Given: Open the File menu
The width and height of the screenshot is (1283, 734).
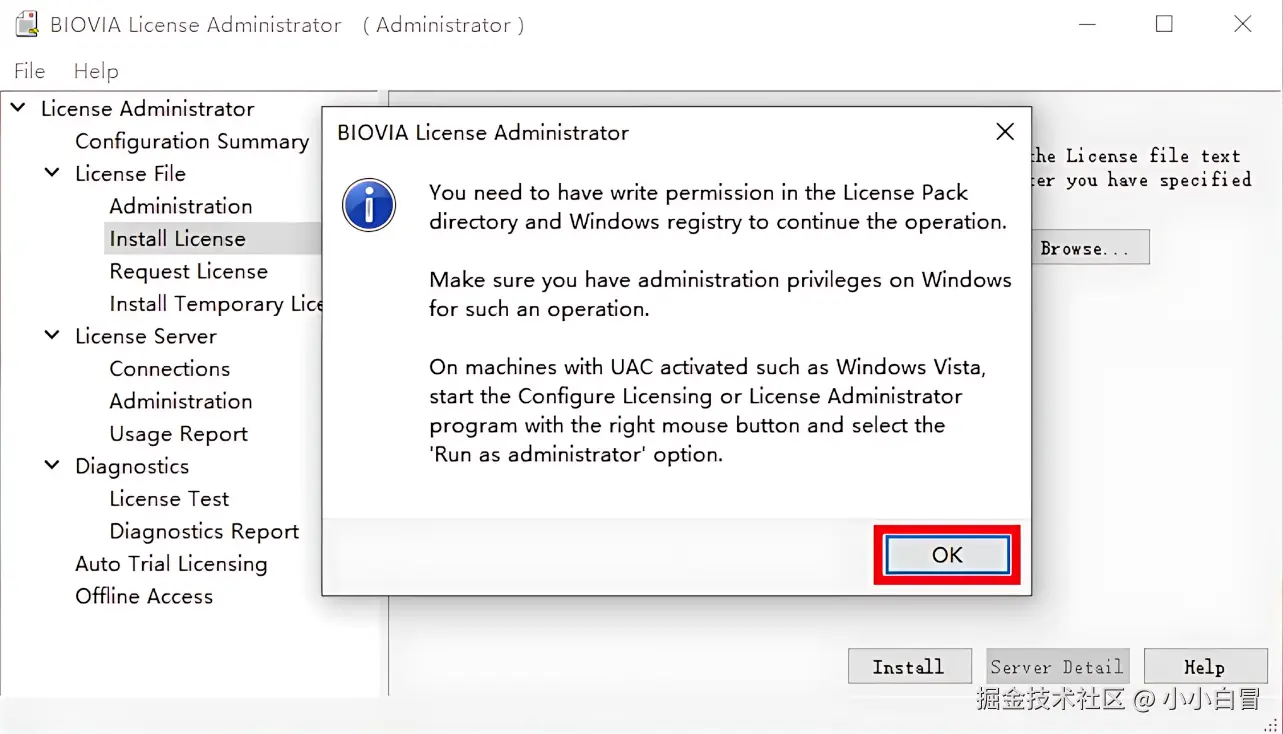Looking at the screenshot, I should 29,71.
